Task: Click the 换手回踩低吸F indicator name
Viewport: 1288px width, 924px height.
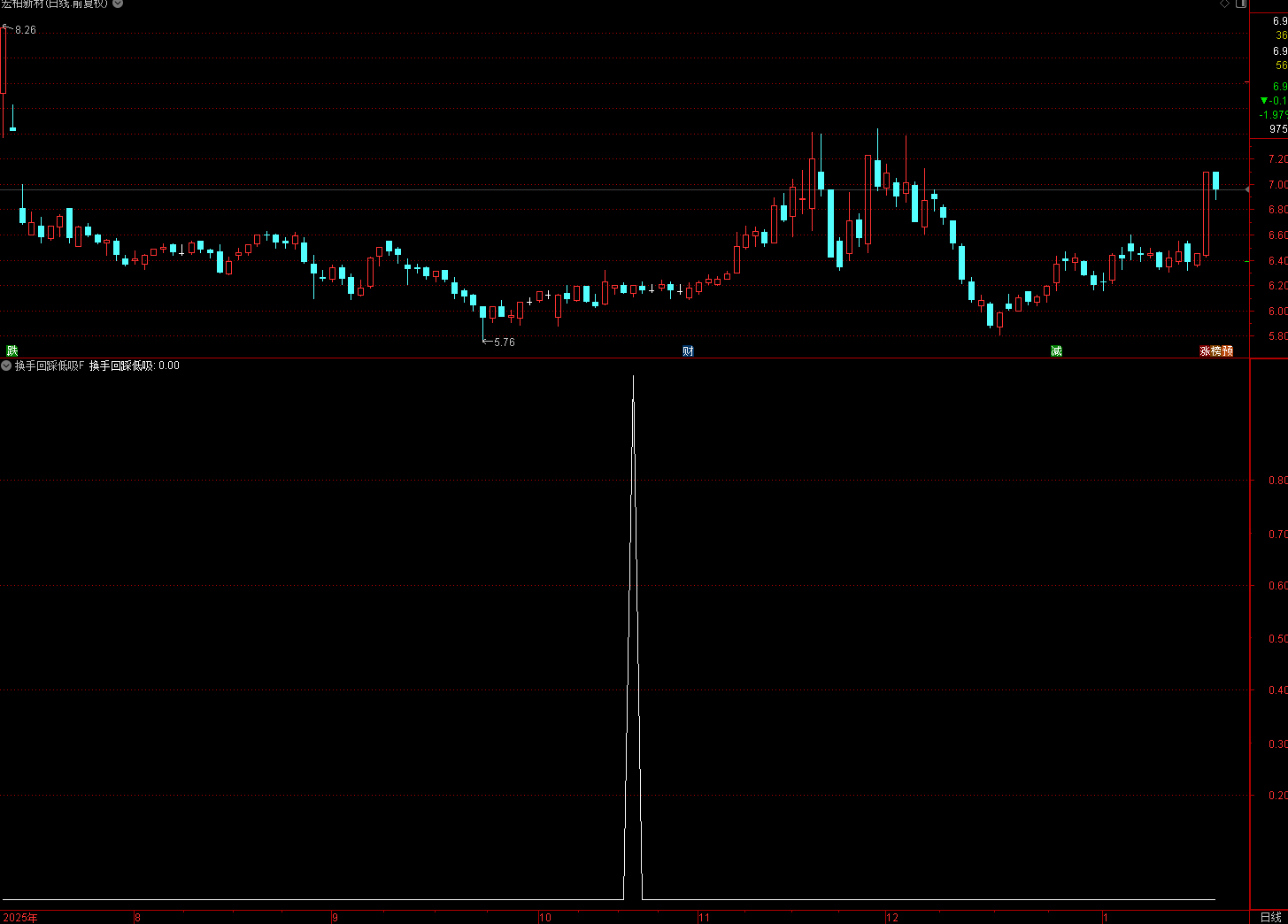Action: [x=50, y=366]
